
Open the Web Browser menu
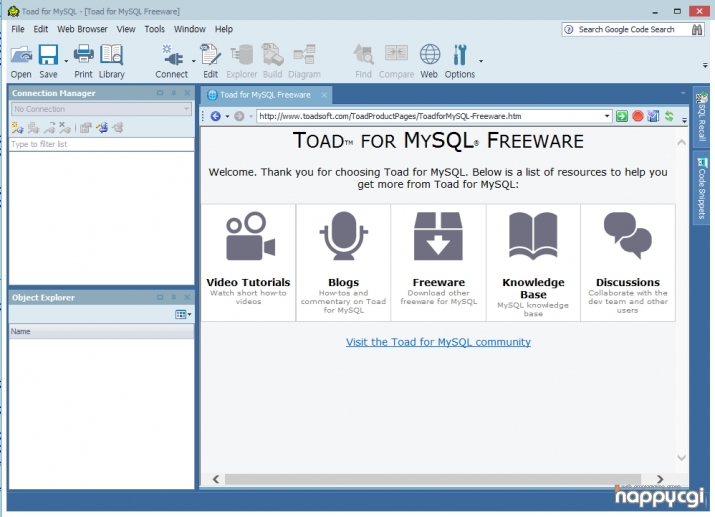click(x=82, y=29)
